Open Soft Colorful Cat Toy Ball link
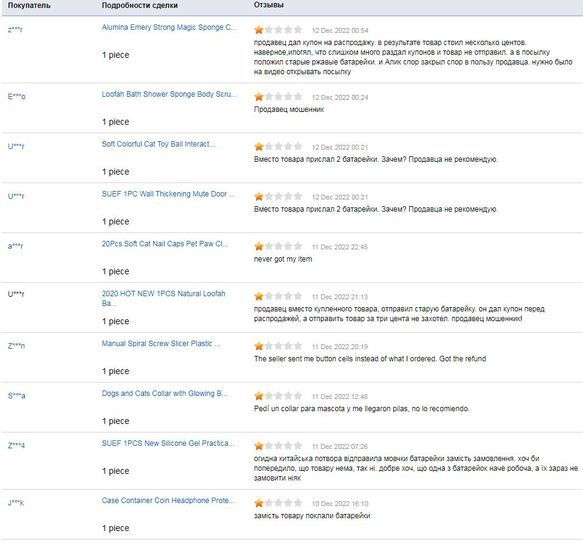 158,144
